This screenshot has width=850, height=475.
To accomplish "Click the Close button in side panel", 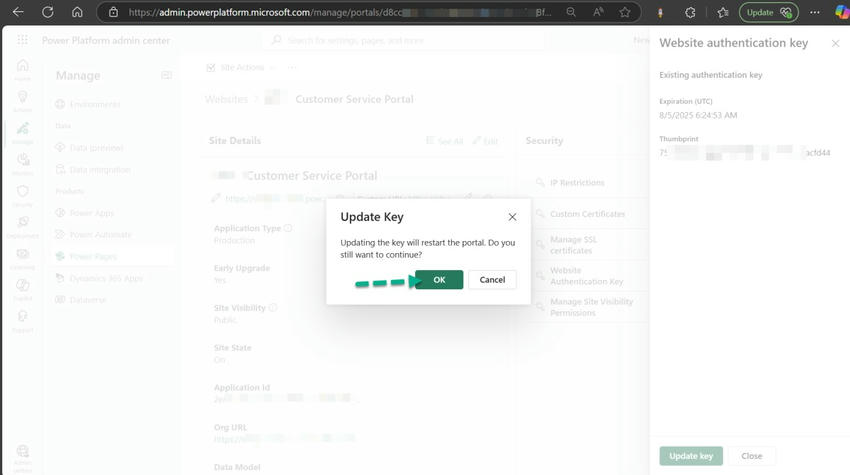I will tap(751, 456).
